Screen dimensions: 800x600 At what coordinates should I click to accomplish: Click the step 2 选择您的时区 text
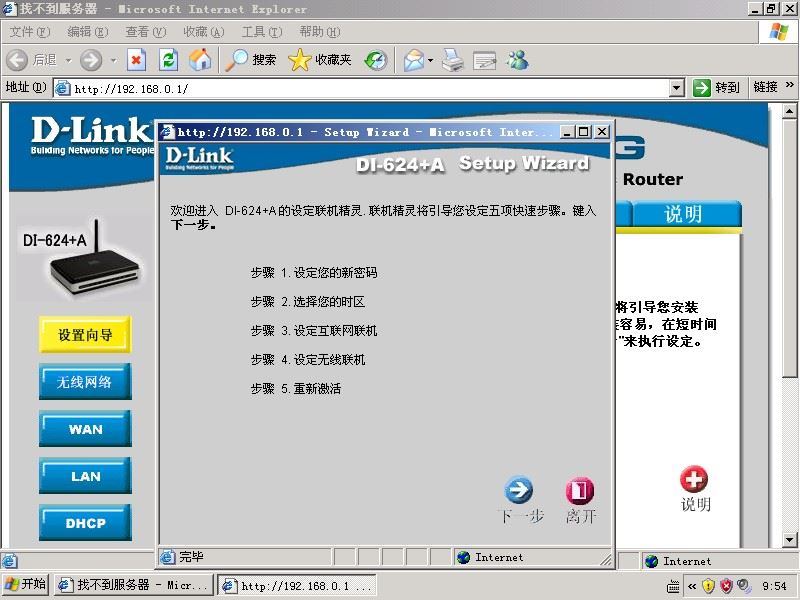click(329, 302)
